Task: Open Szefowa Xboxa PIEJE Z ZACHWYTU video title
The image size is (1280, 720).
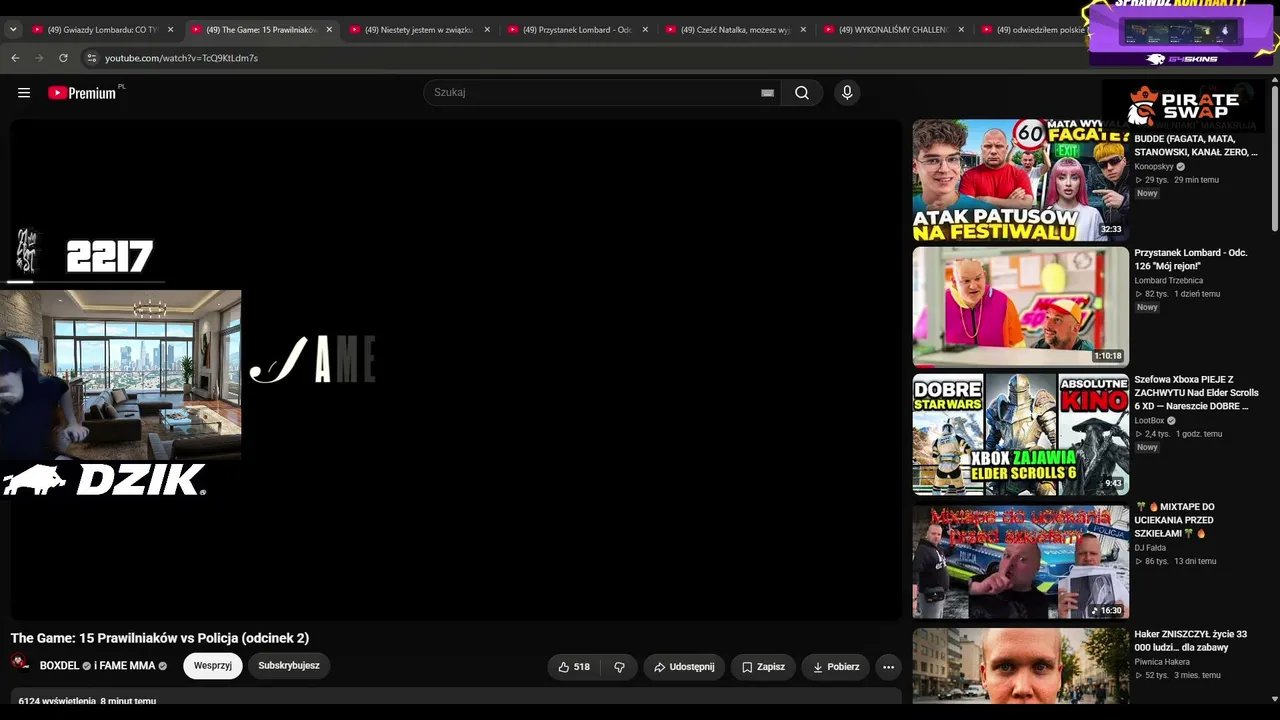Action: tap(1196, 393)
